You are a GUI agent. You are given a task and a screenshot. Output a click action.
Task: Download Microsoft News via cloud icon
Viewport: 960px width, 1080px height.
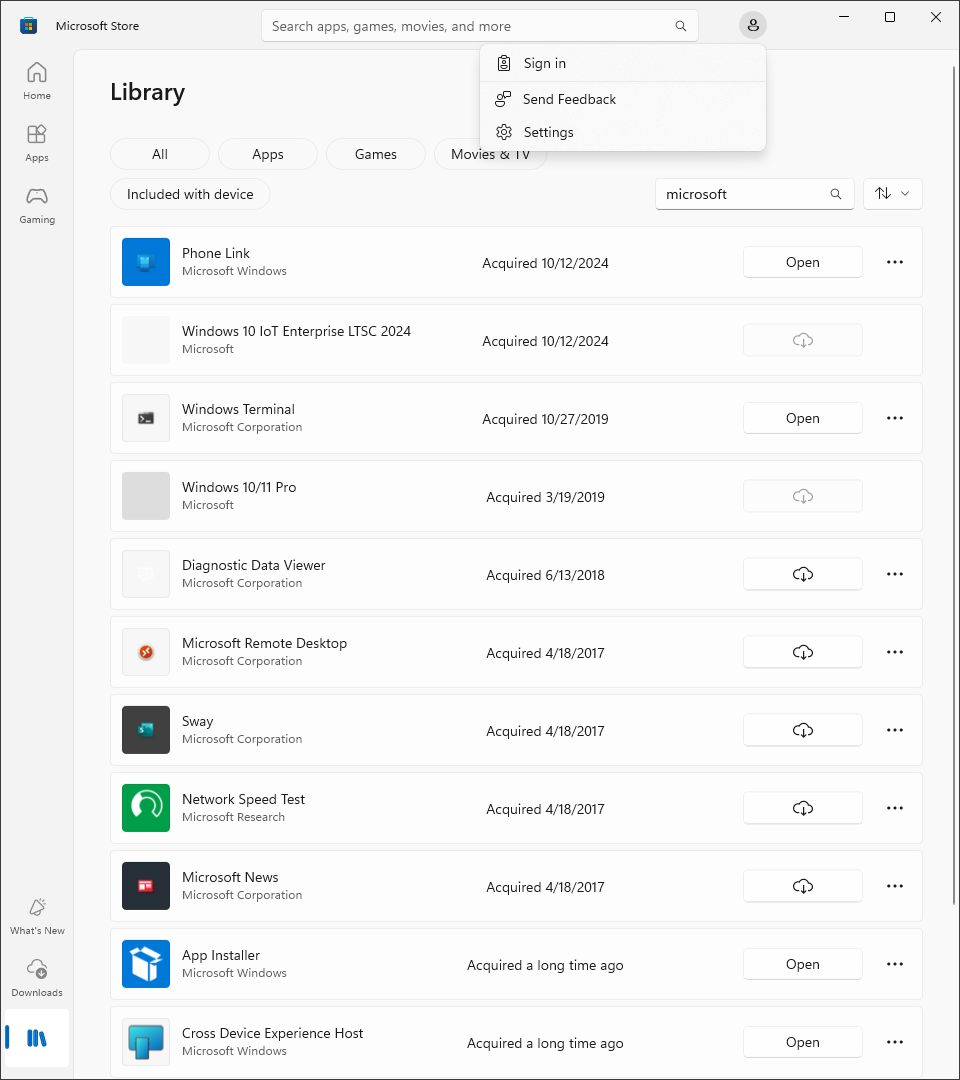click(x=802, y=886)
